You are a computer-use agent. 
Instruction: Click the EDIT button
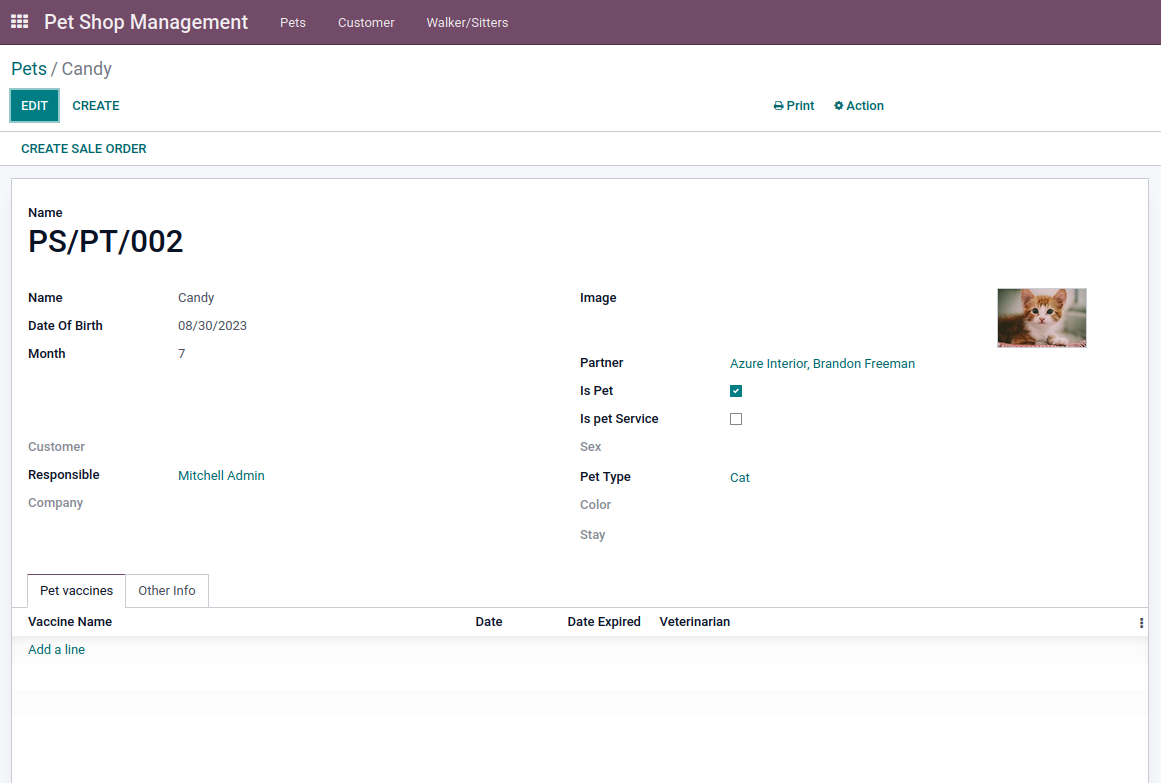pyautogui.click(x=34, y=106)
